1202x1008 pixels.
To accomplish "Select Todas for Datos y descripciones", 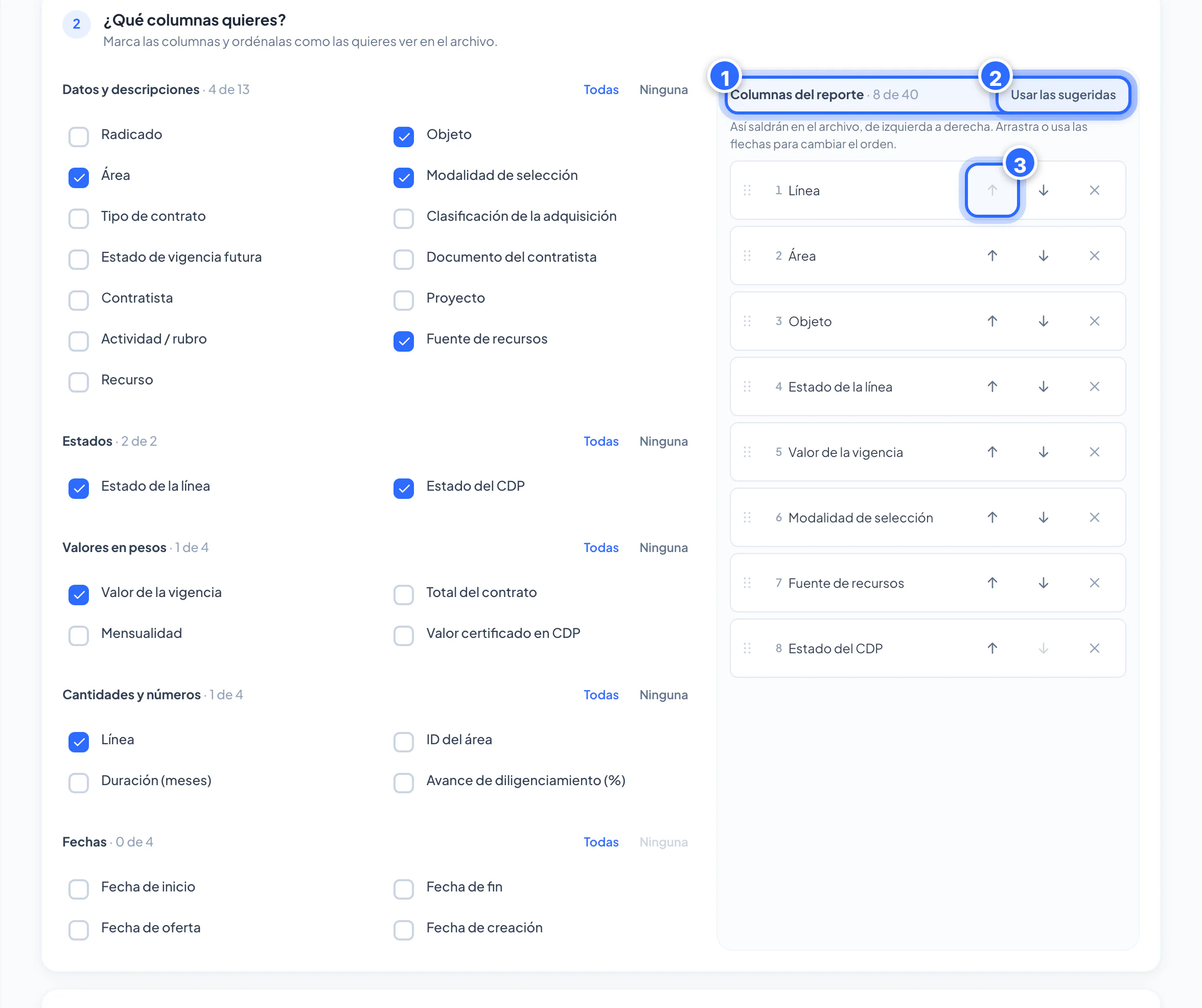I will coord(601,90).
